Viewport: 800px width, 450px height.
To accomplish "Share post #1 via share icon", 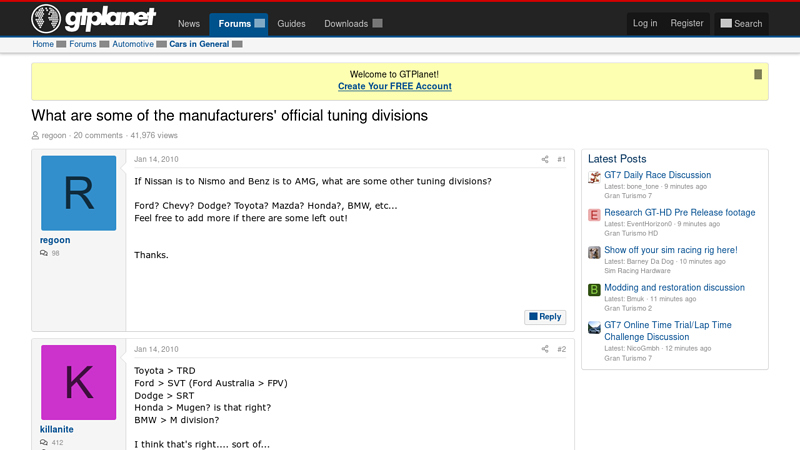I will (545, 160).
